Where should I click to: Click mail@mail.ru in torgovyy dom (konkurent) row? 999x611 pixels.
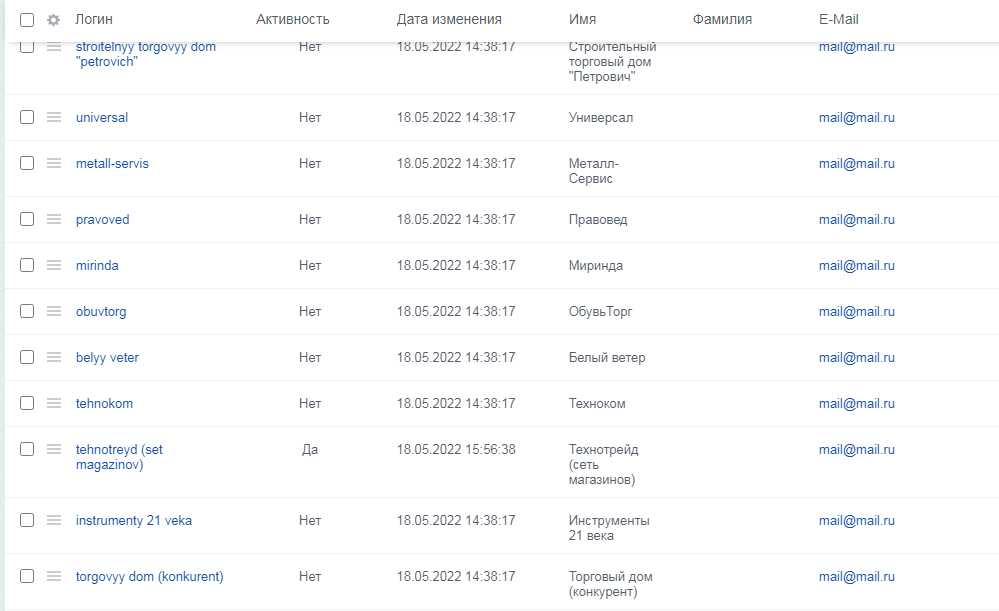click(857, 576)
